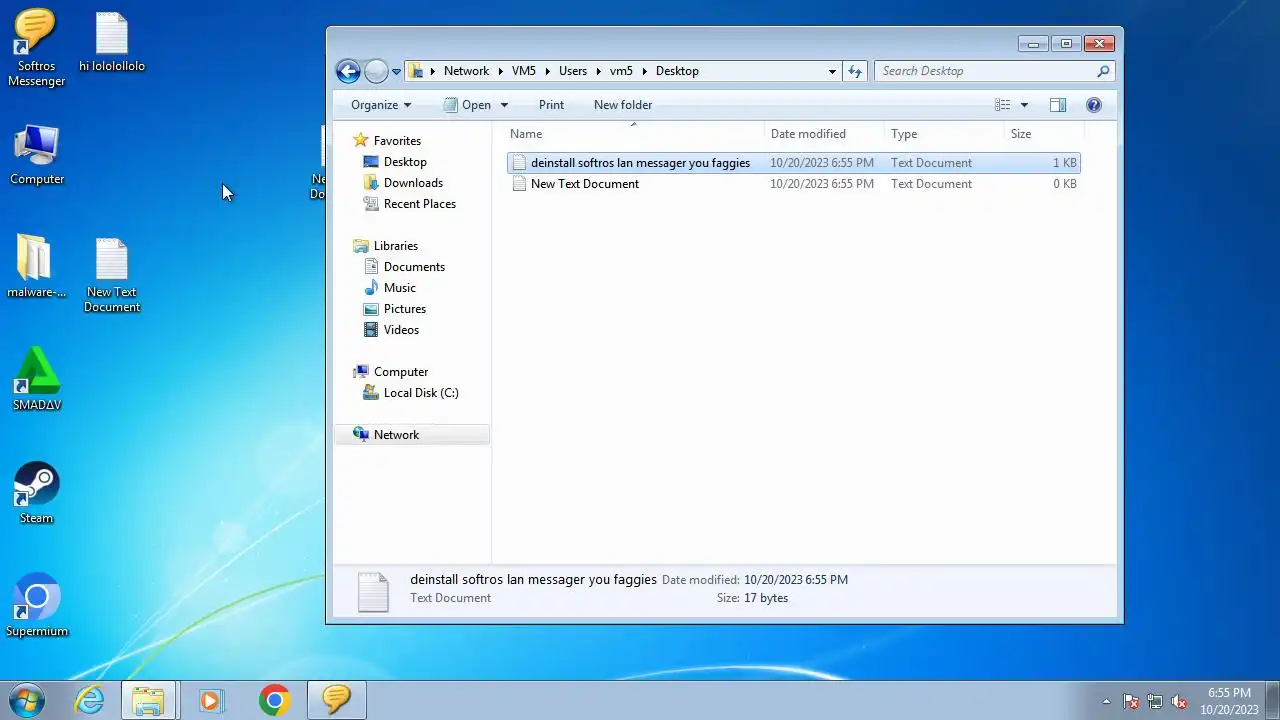Screen dimensions: 1280x720
Task: Open Recent Places in Favorites
Action: pos(419,204)
